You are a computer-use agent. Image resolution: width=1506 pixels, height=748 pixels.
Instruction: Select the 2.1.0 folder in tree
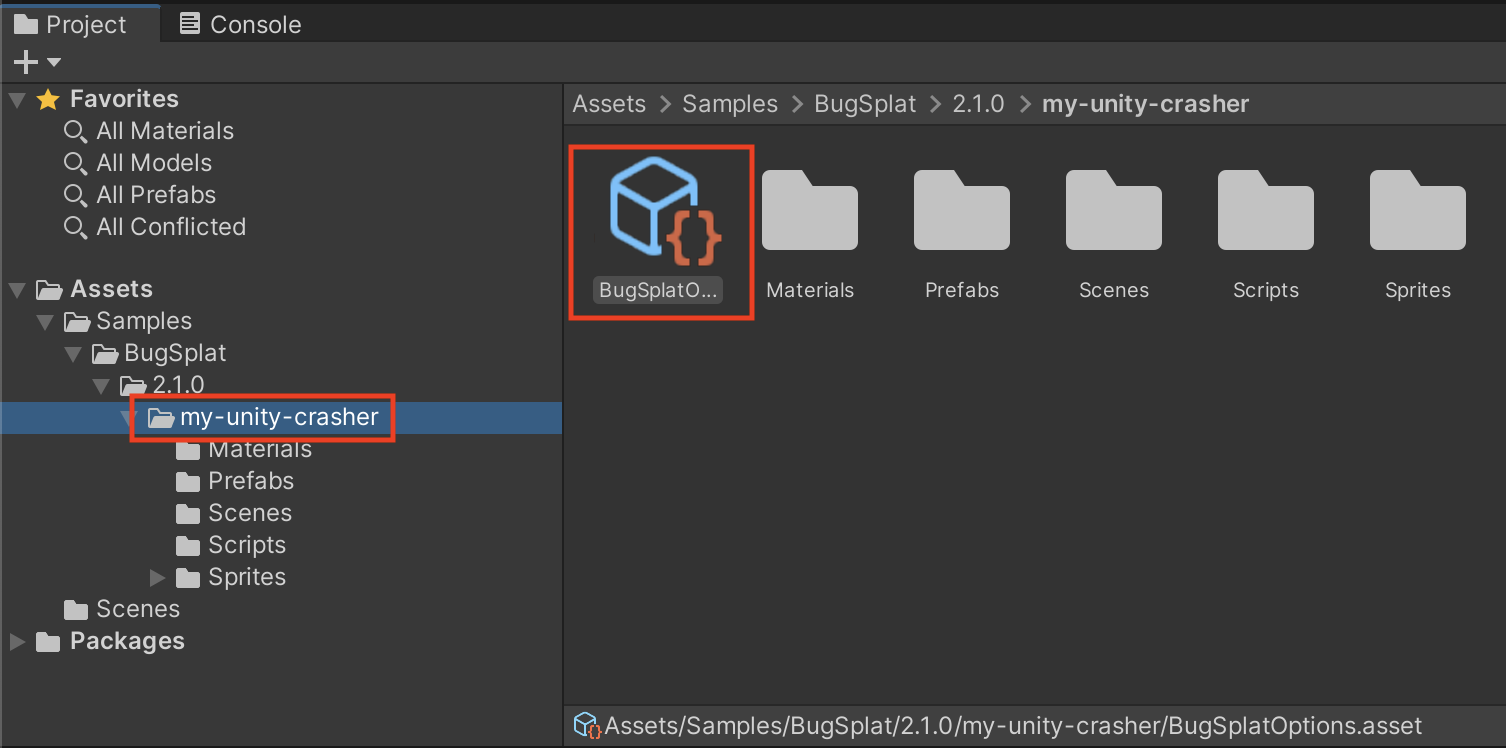(178, 385)
